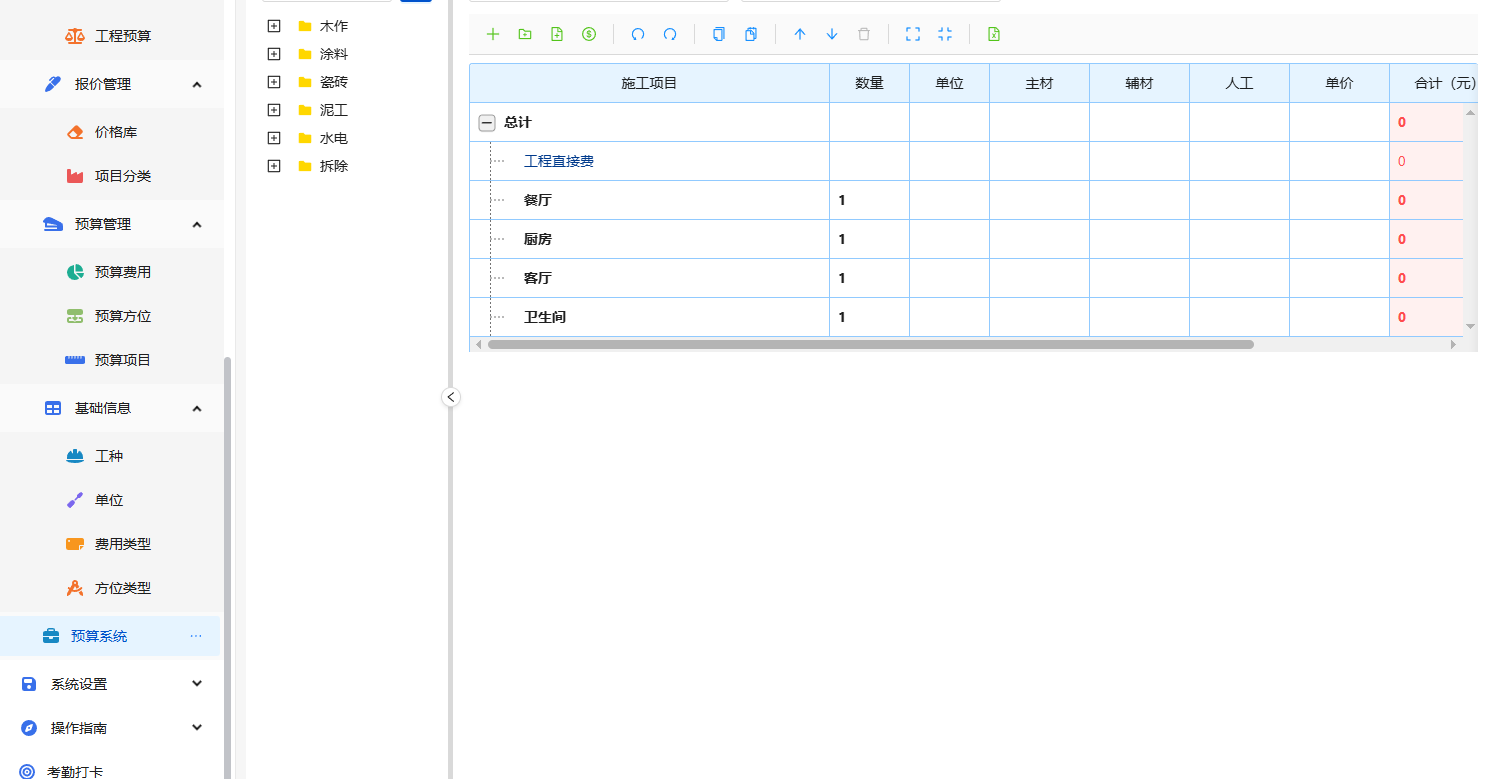Click the 工程直接费 link in table
Image resolution: width=1489 pixels, height=779 pixels.
coord(559,161)
